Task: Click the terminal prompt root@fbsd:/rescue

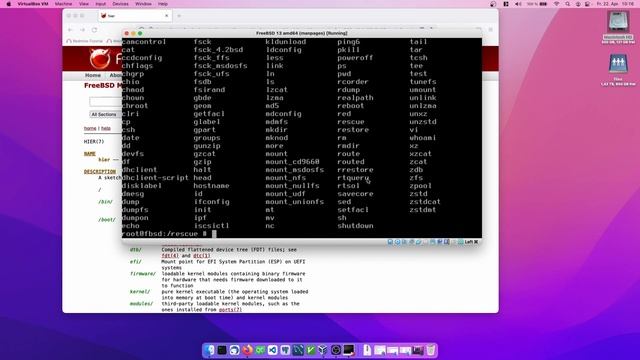Action: tap(160, 233)
